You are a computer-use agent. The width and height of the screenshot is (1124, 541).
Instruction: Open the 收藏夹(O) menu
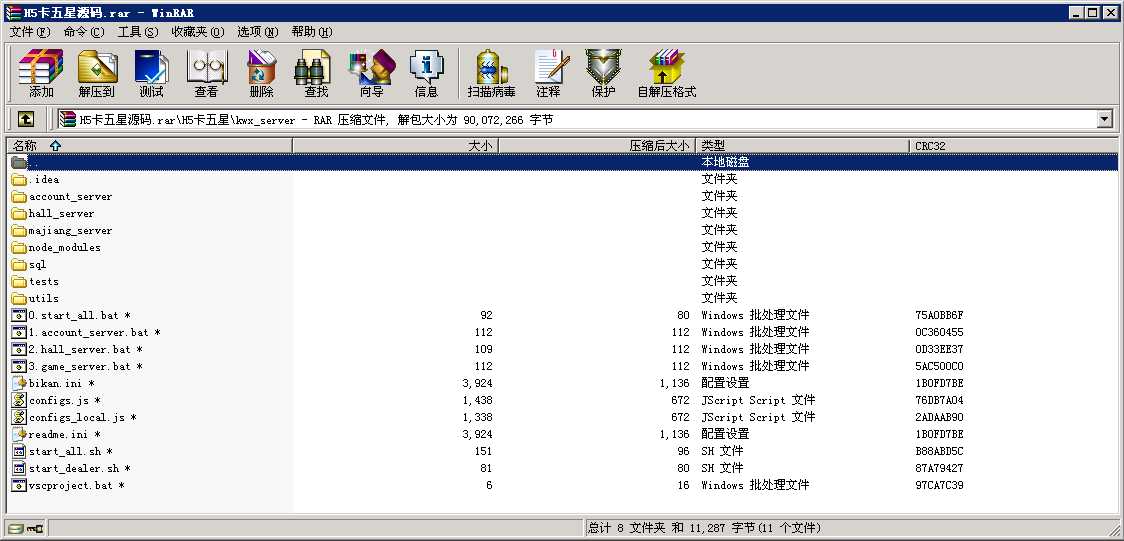(197, 32)
